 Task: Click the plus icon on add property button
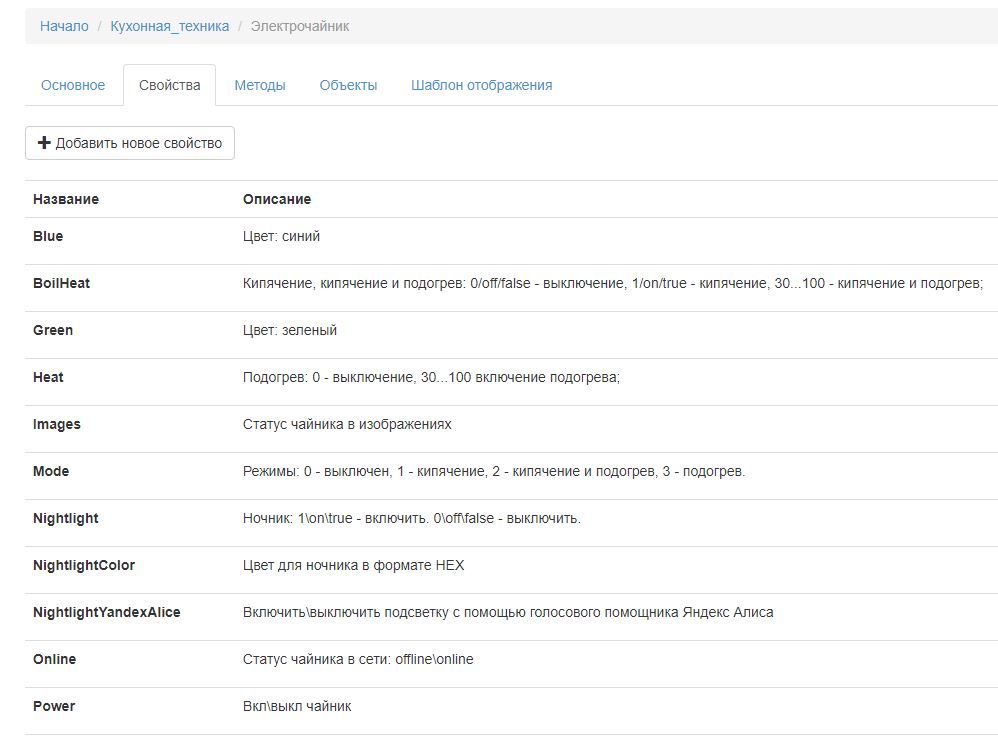coord(44,143)
